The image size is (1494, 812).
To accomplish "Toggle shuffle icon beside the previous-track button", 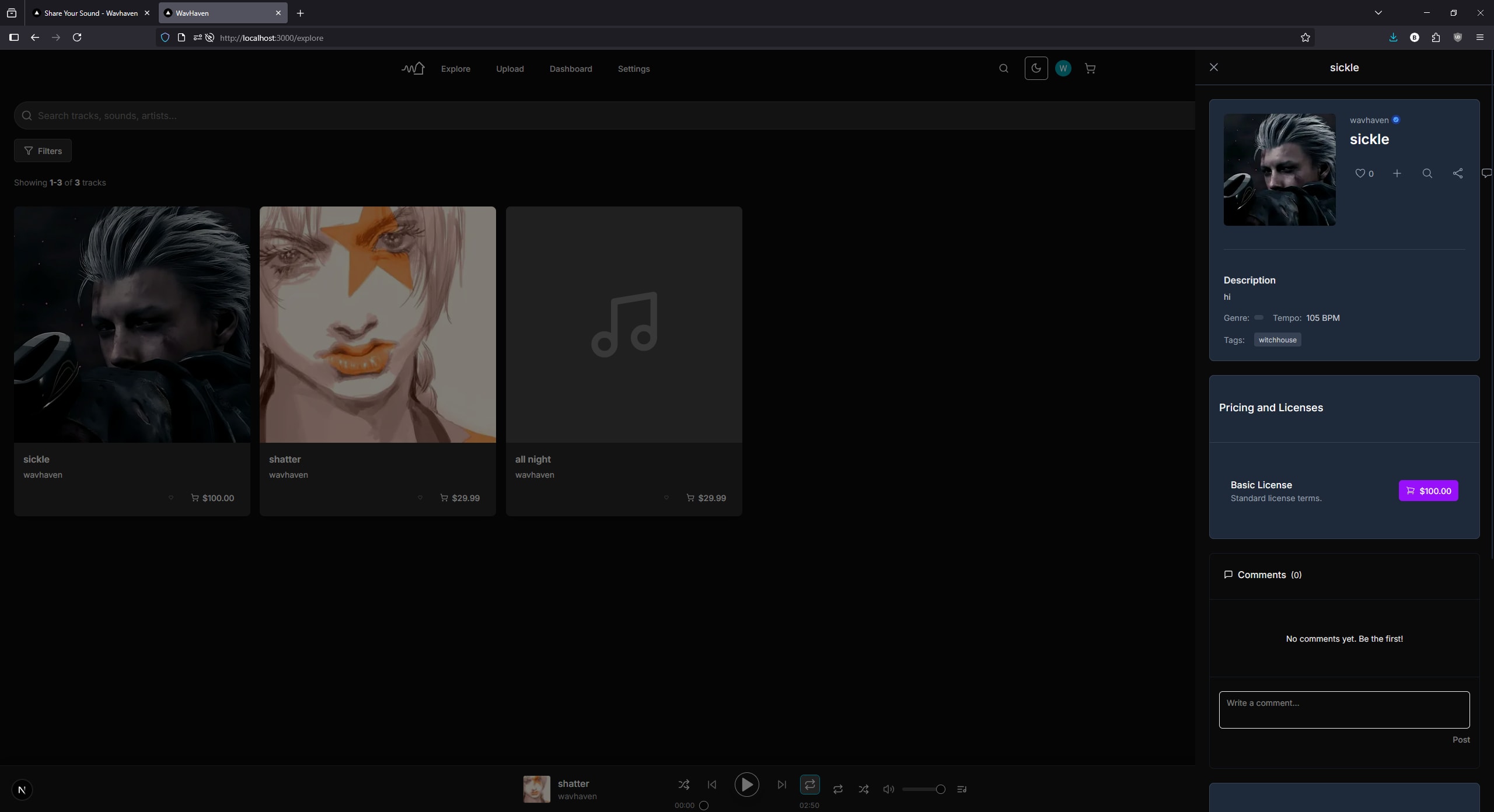I will (x=684, y=785).
